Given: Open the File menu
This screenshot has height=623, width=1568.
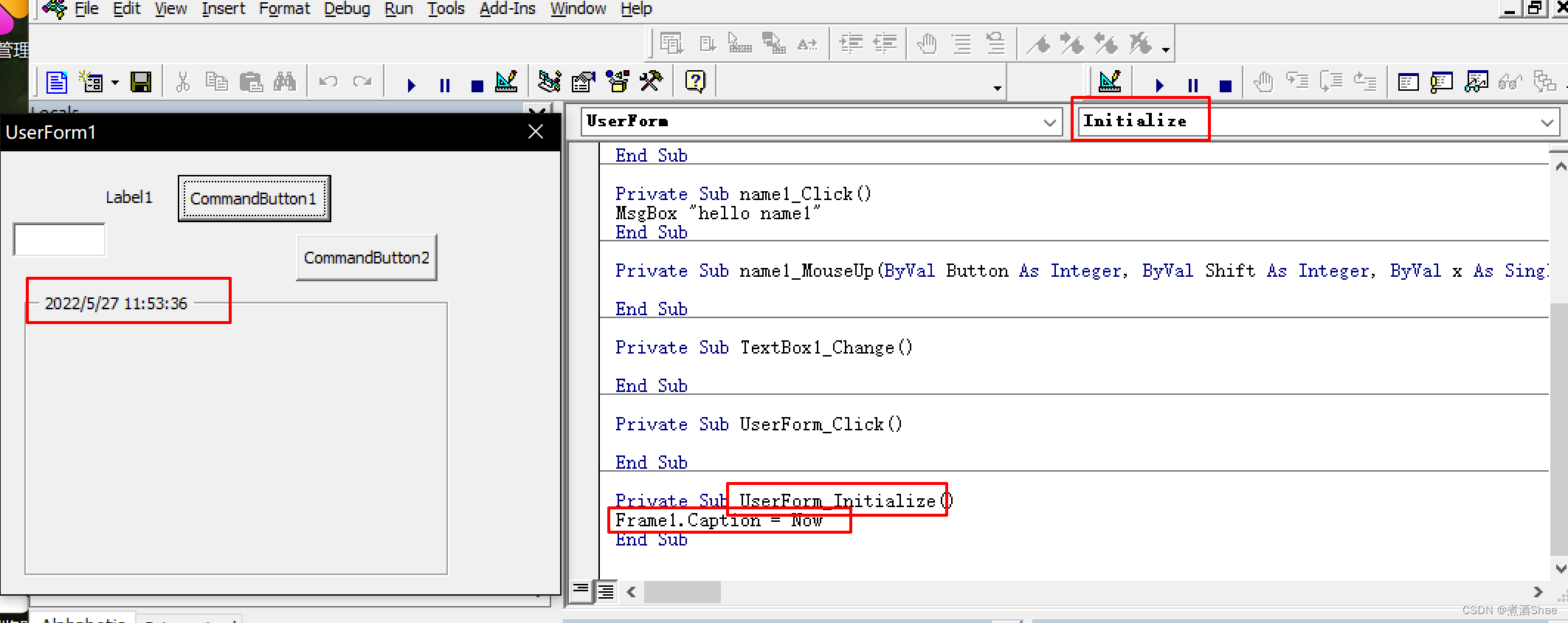Looking at the screenshot, I should click(86, 9).
